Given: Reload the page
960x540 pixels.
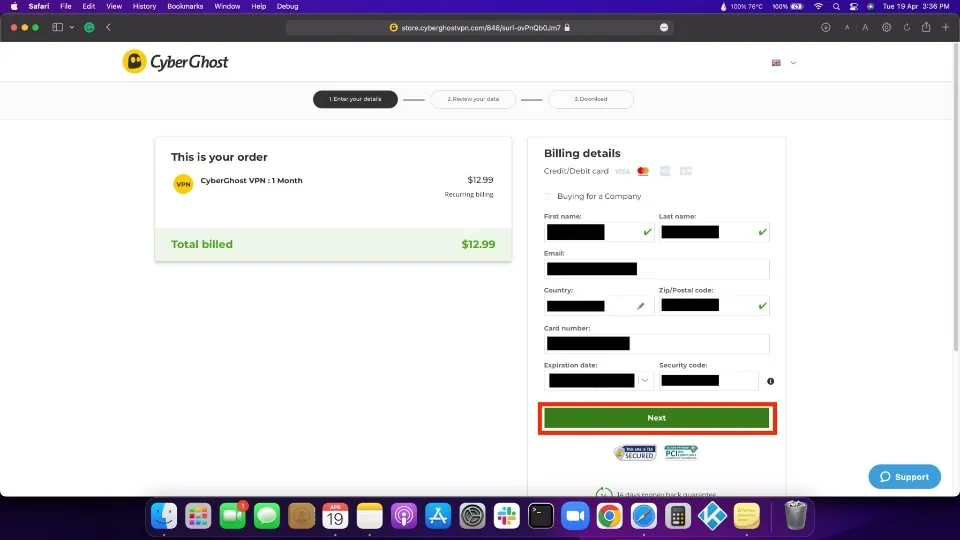Looking at the screenshot, I should [907, 27].
